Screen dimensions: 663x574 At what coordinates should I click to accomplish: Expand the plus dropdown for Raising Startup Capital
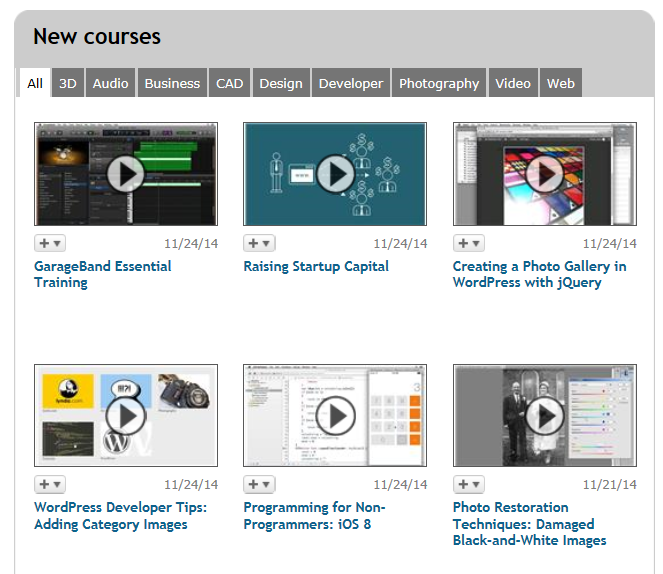259,243
